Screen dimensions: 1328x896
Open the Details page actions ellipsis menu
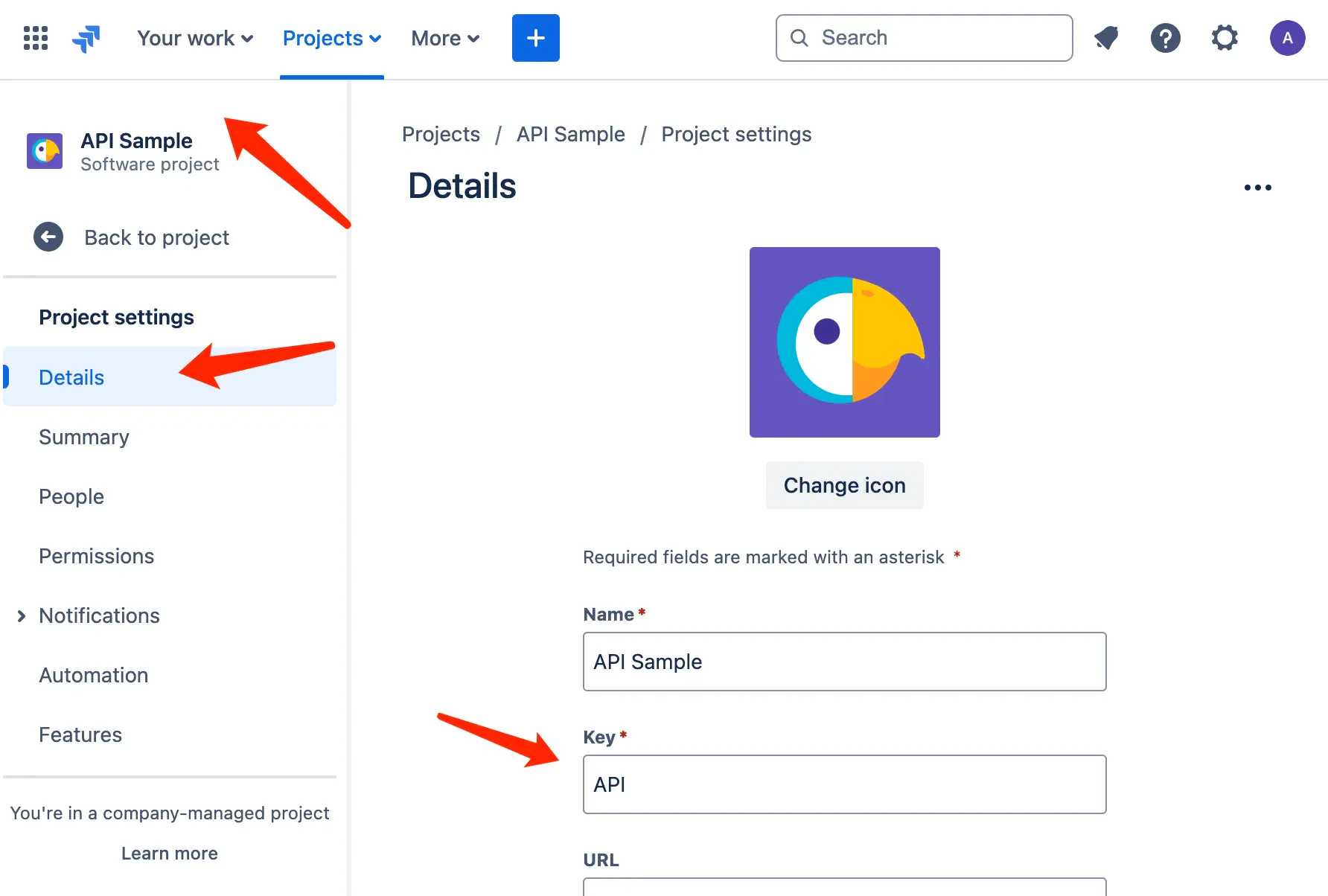click(1258, 187)
